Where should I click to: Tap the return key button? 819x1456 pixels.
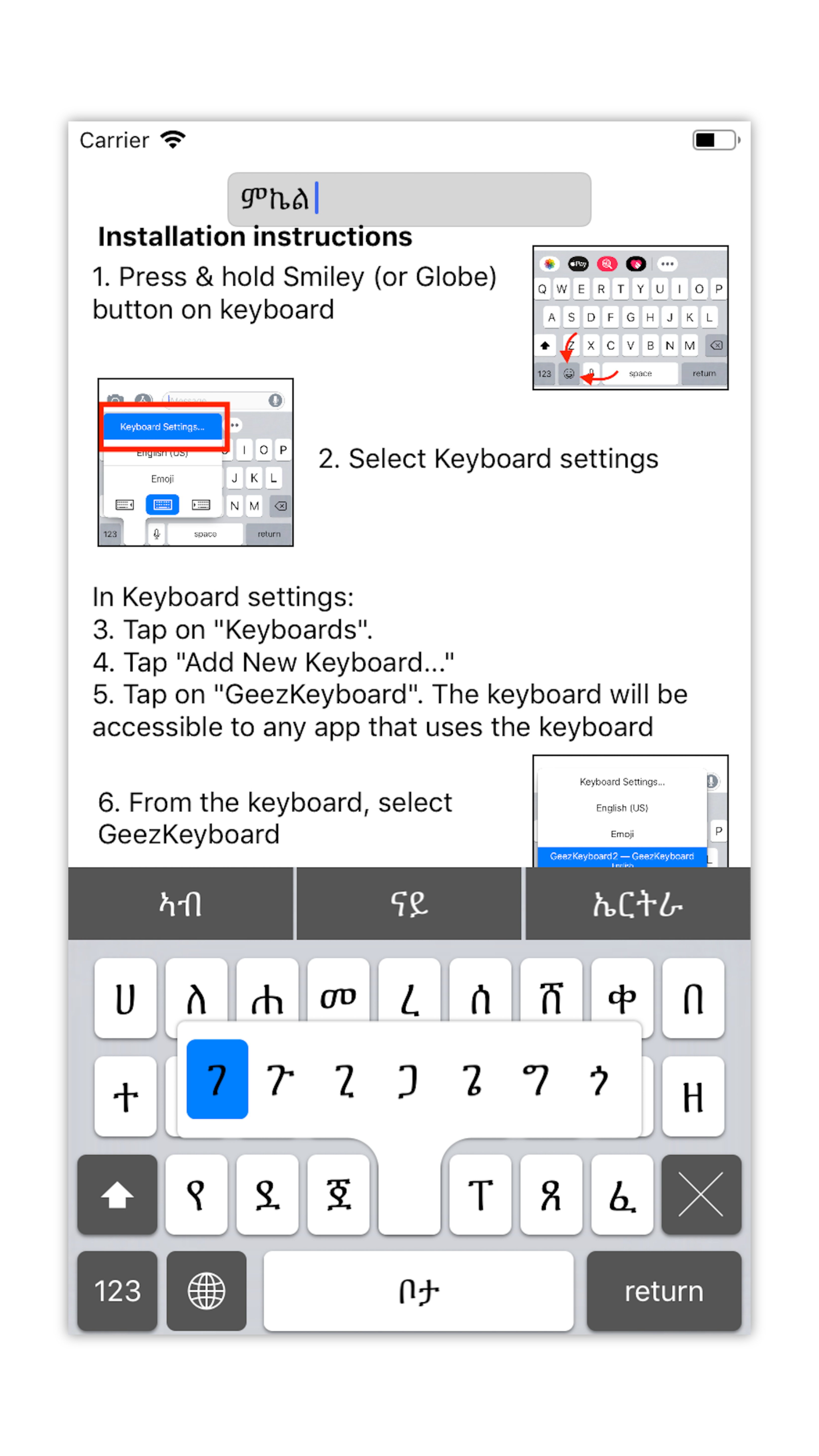(x=663, y=1290)
